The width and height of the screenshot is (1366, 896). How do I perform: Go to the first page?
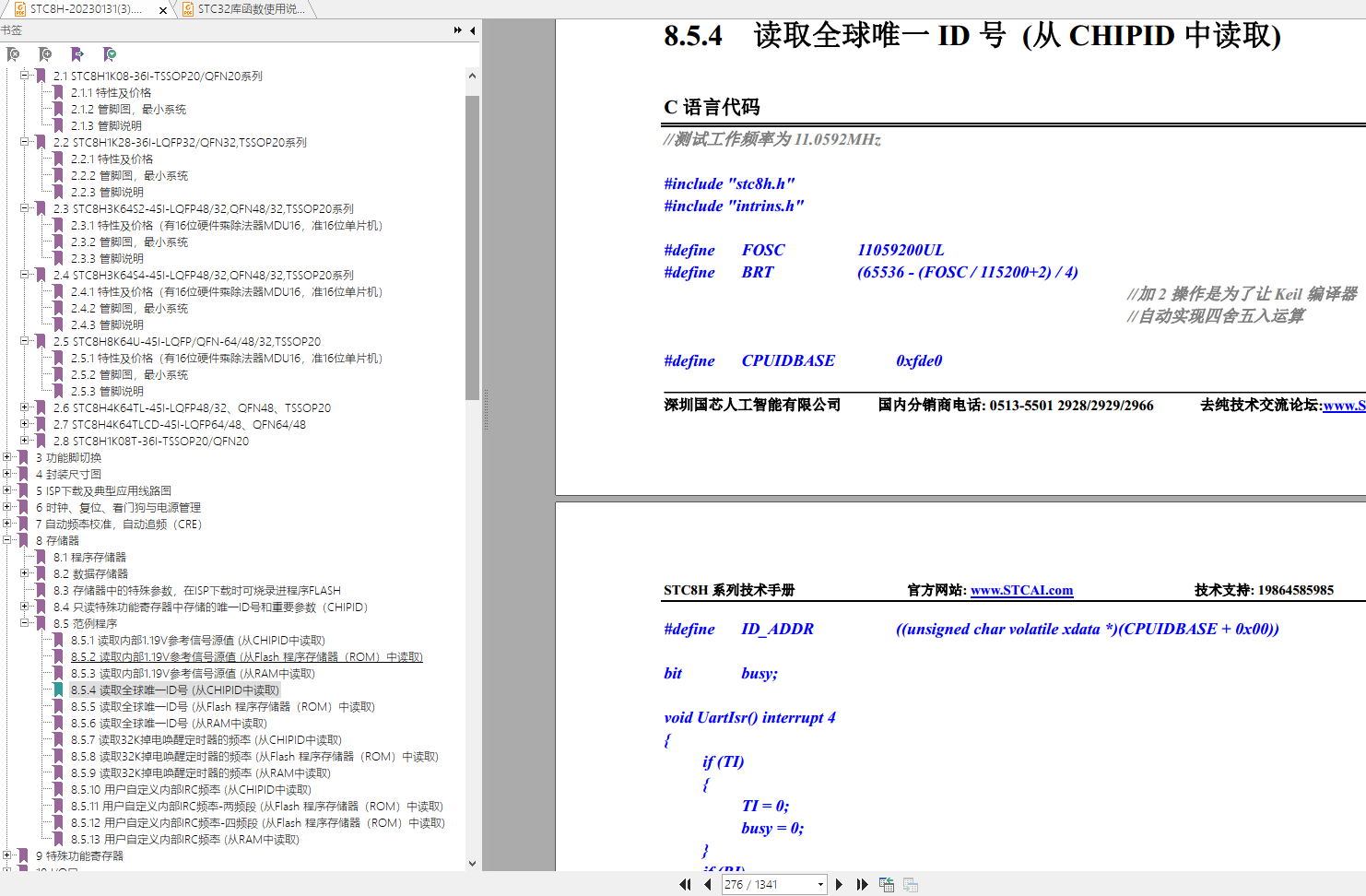[685, 884]
